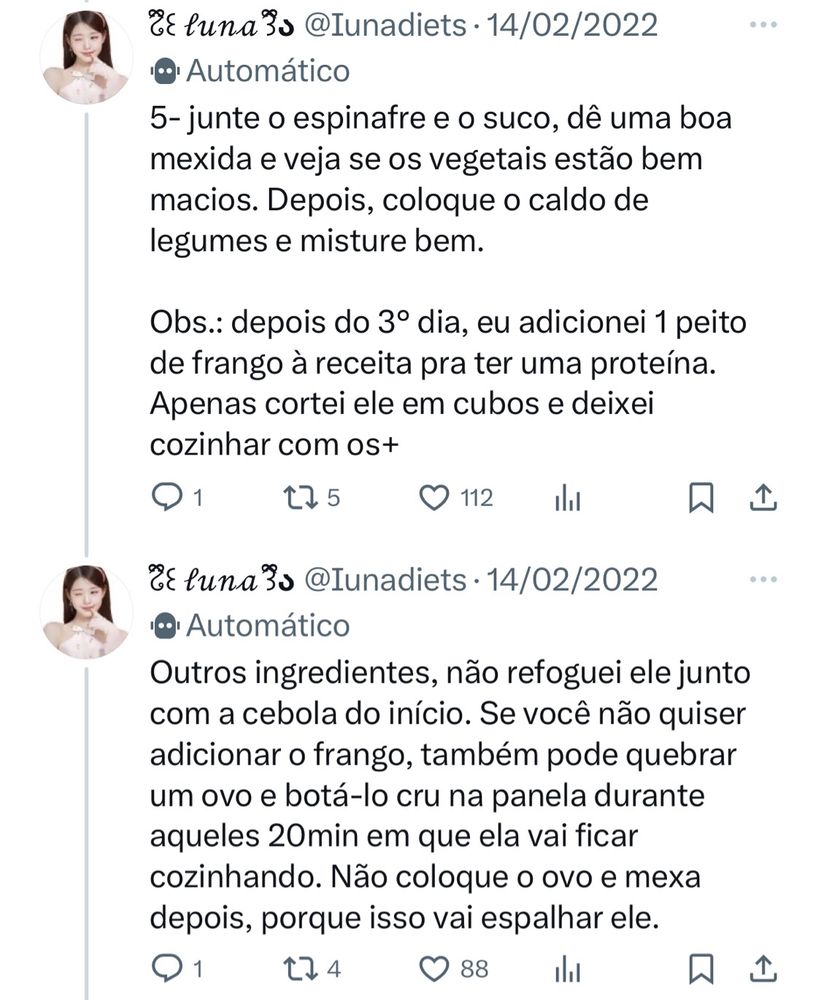Image resolution: width=821 pixels, height=1000 pixels.
Task: Share the second tweet
Action: pyautogui.click(x=760, y=966)
